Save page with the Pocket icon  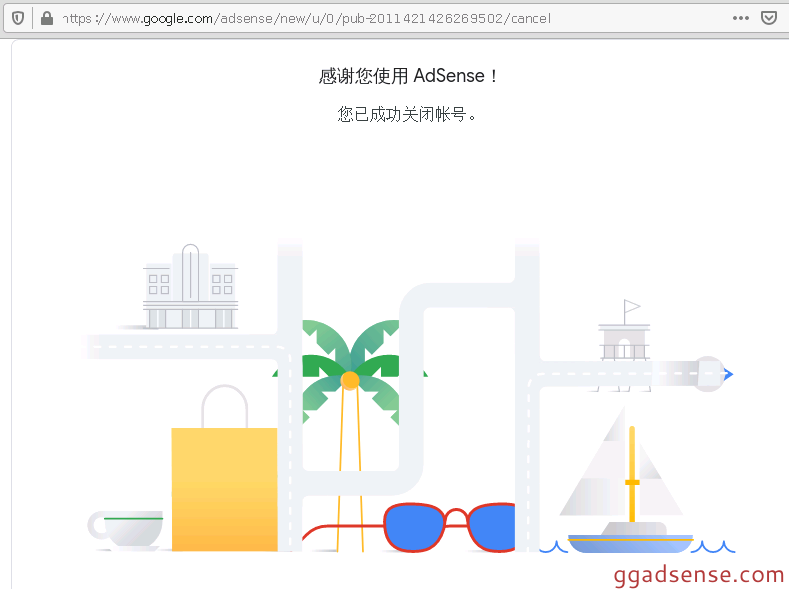768,19
